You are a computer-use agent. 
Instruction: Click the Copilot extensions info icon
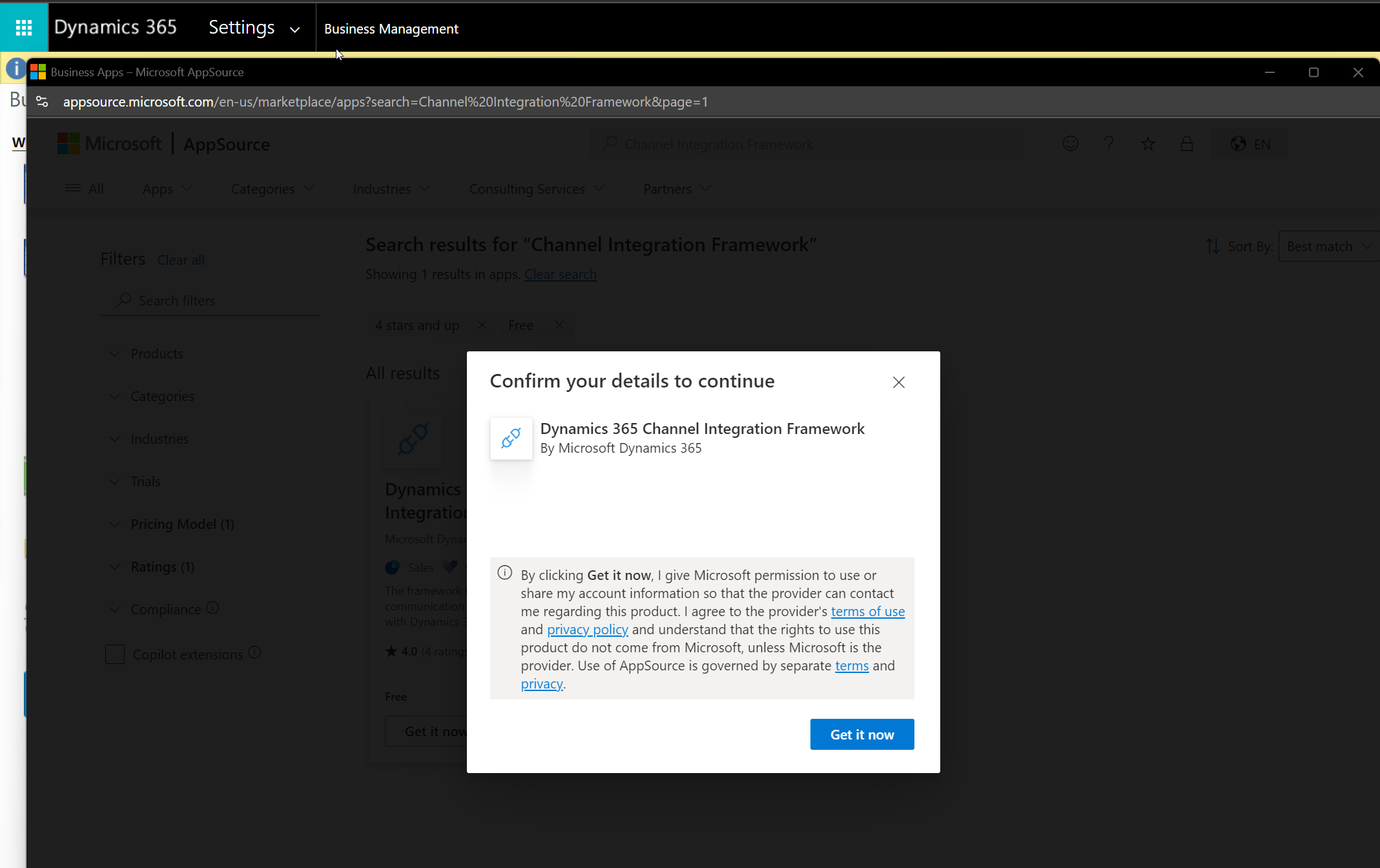click(x=255, y=652)
